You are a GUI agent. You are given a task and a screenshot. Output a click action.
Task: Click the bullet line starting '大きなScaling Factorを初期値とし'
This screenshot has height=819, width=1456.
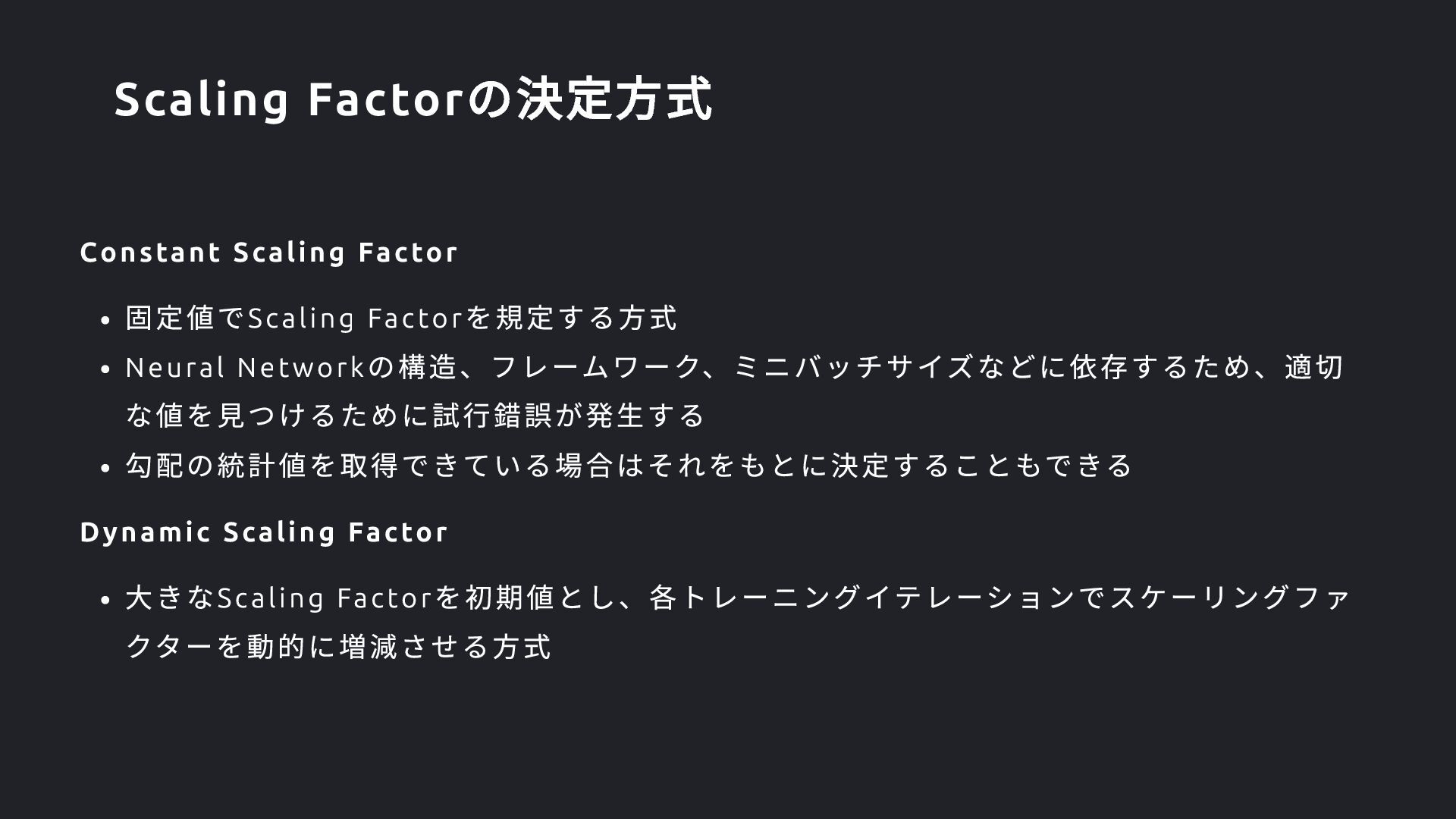click(738, 598)
